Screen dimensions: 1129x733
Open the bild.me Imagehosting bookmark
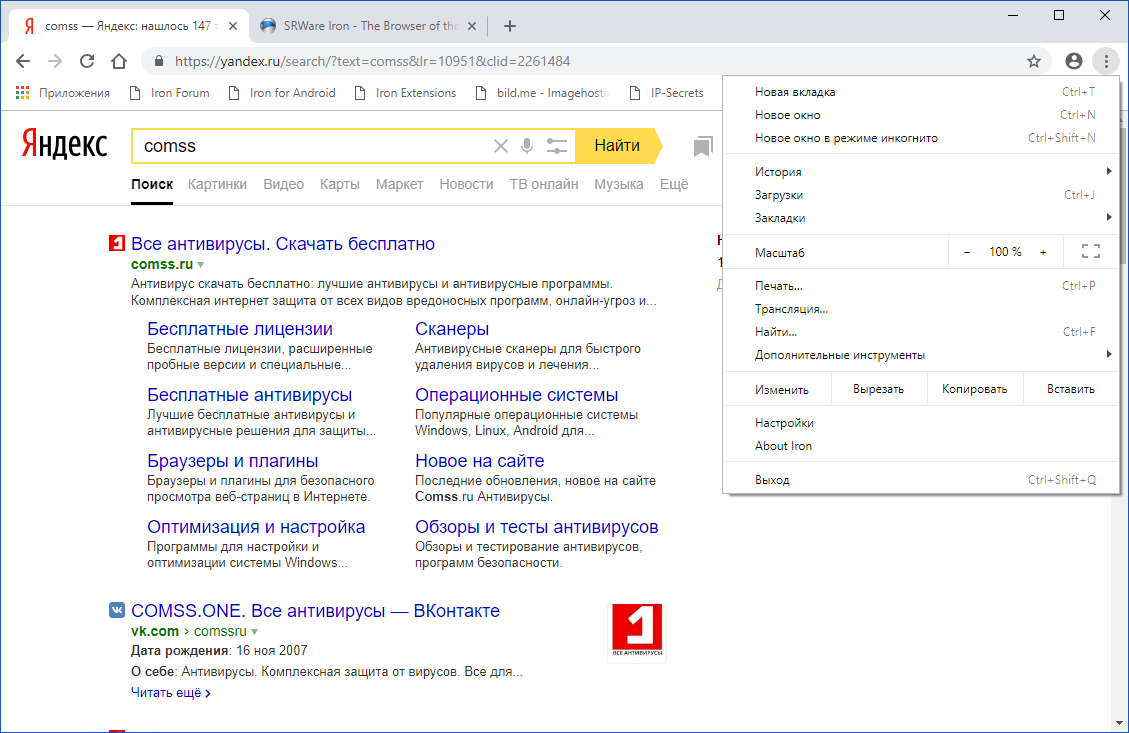(542, 93)
